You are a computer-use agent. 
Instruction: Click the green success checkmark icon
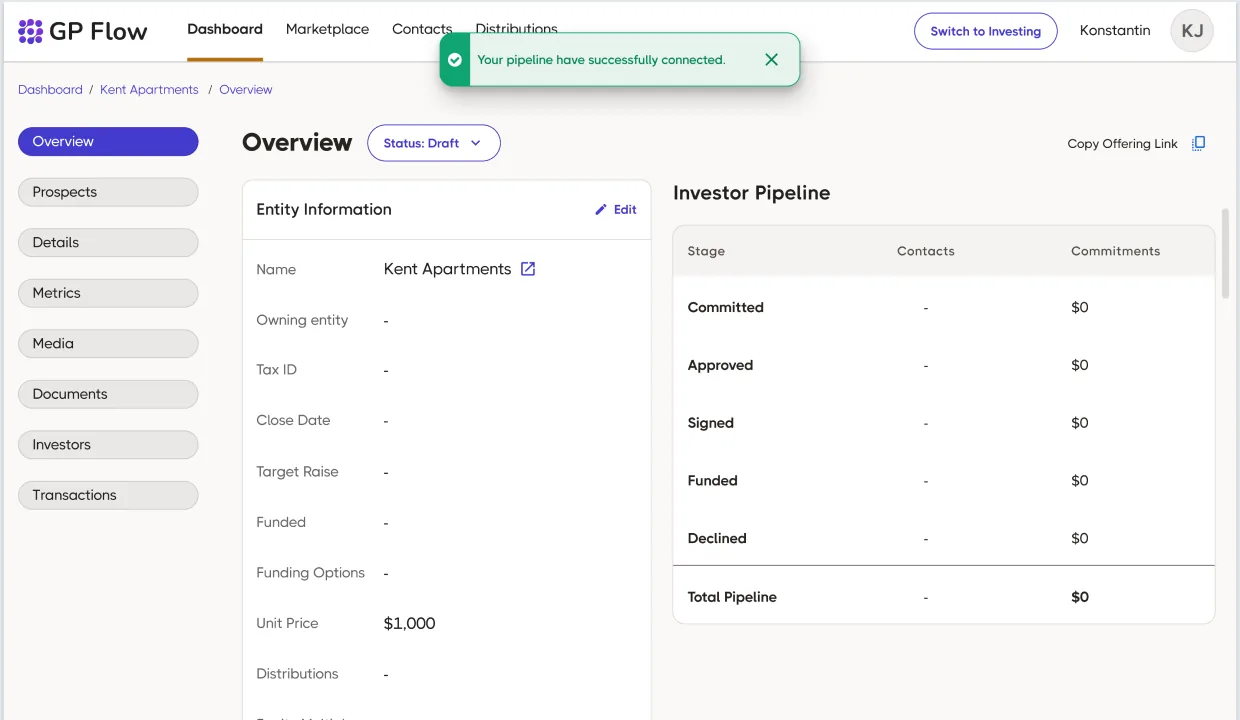tap(455, 60)
